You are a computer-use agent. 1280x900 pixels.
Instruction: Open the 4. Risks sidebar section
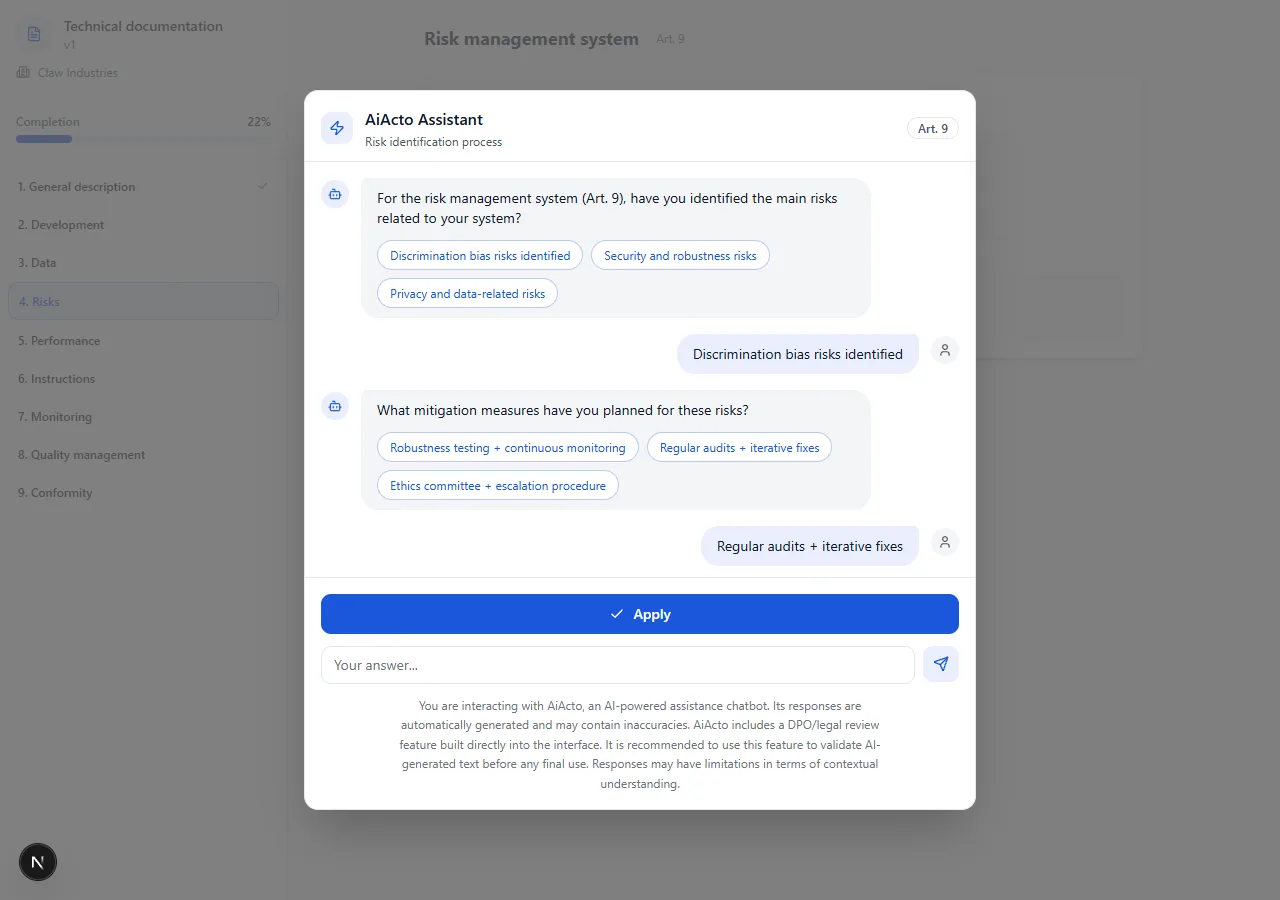tap(143, 301)
